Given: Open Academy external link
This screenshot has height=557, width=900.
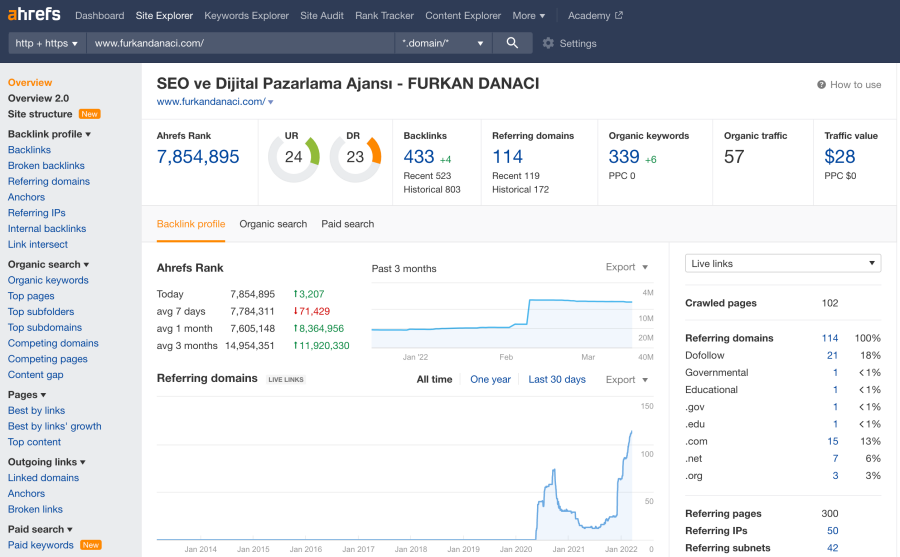Looking at the screenshot, I should (595, 16).
